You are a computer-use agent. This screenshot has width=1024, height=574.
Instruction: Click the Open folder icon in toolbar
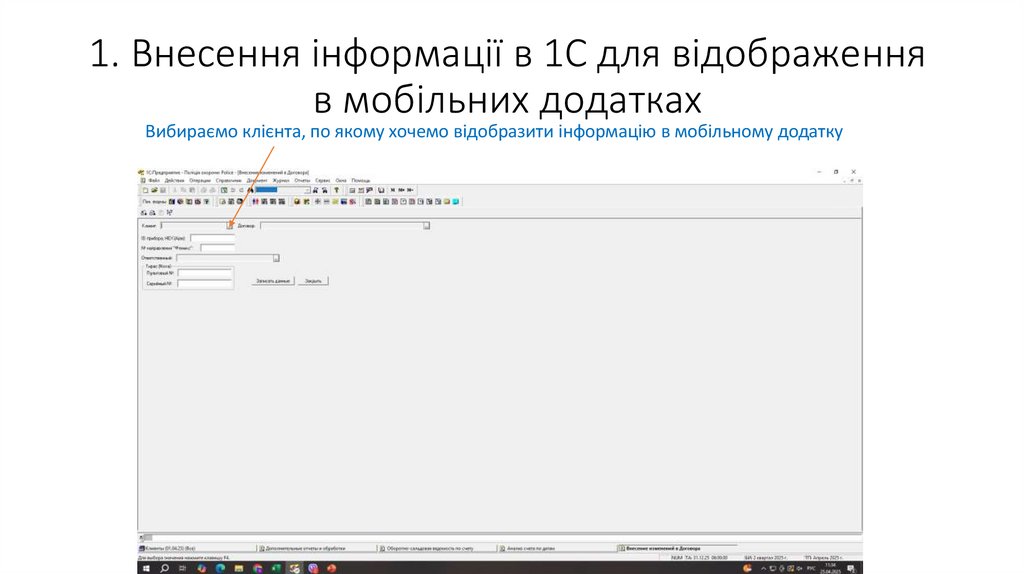(154, 190)
